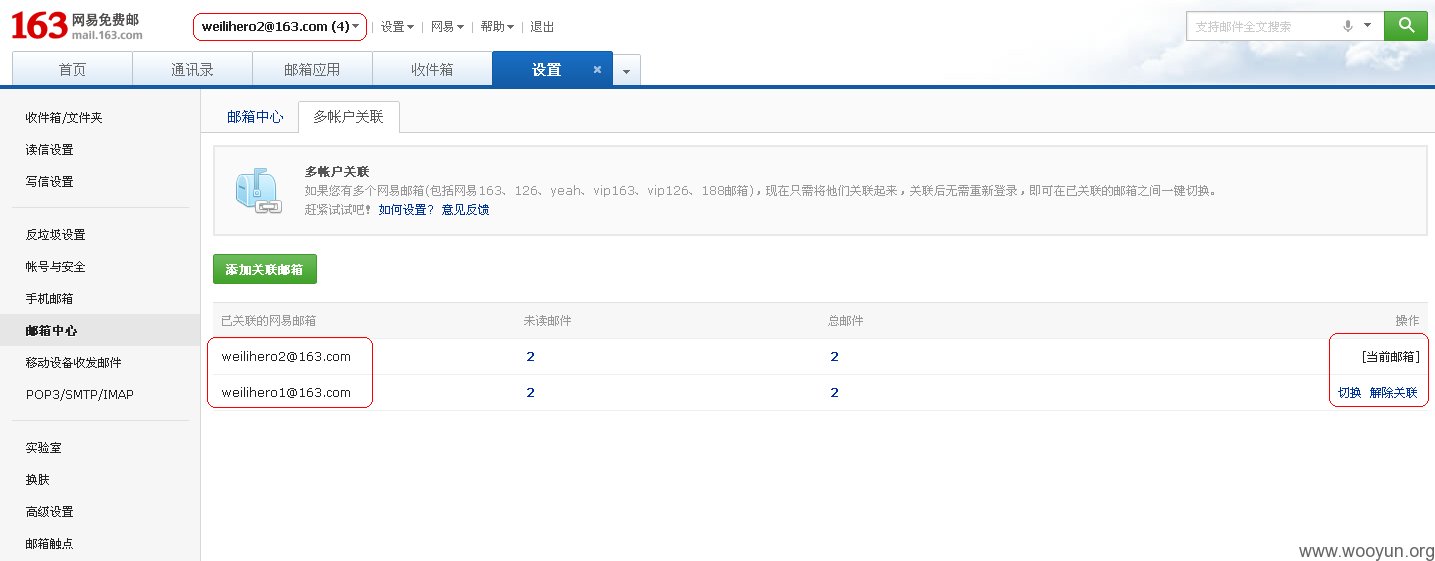1435x561 pixels.
Task: Expand the 网易 dropdown menu
Action: pos(447,27)
